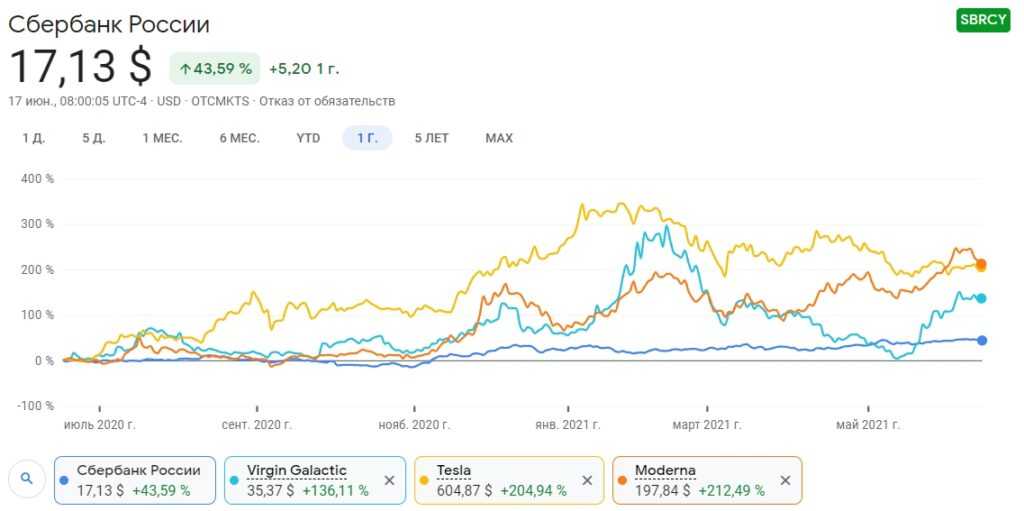Image resolution: width=1024 pixels, height=511 pixels.
Task: Open the 5 ЛЕТ chart range
Action: [x=432, y=138]
